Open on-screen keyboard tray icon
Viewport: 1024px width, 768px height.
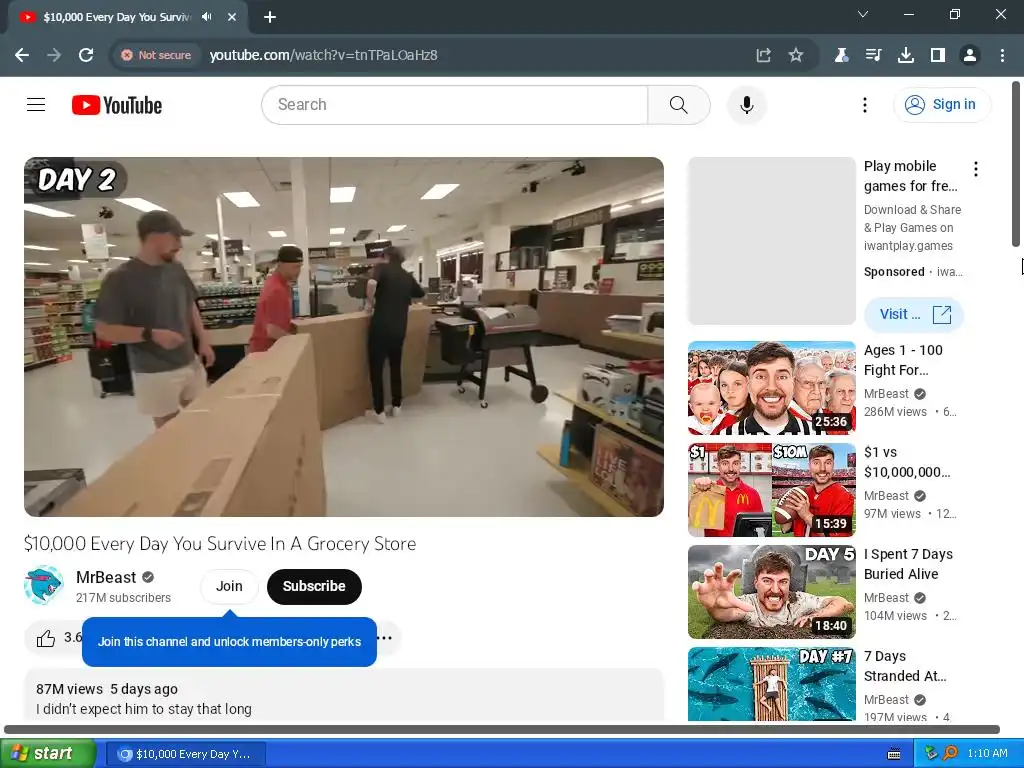(x=894, y=754)
